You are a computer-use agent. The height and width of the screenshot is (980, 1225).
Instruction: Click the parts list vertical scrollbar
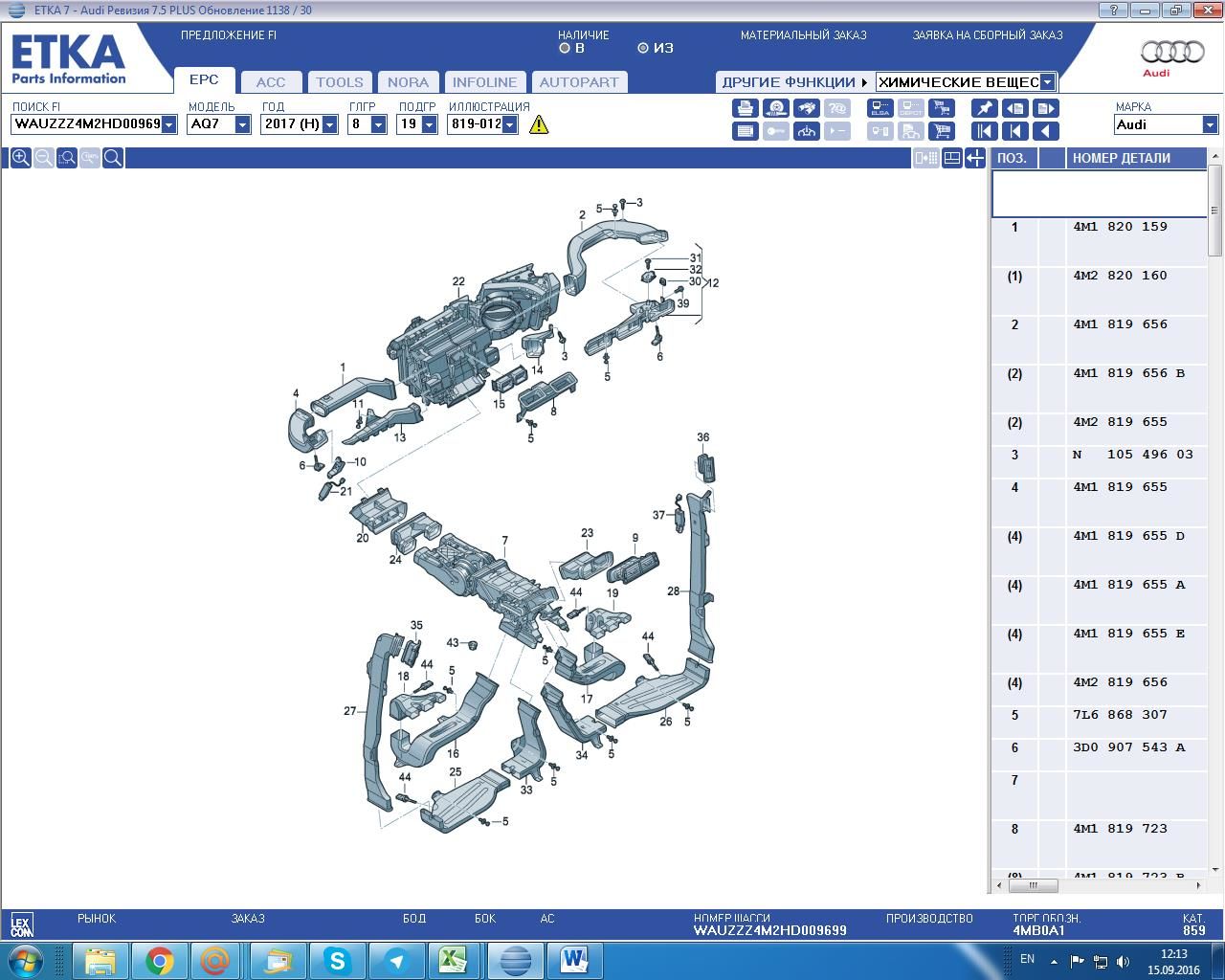point(1214,212)
